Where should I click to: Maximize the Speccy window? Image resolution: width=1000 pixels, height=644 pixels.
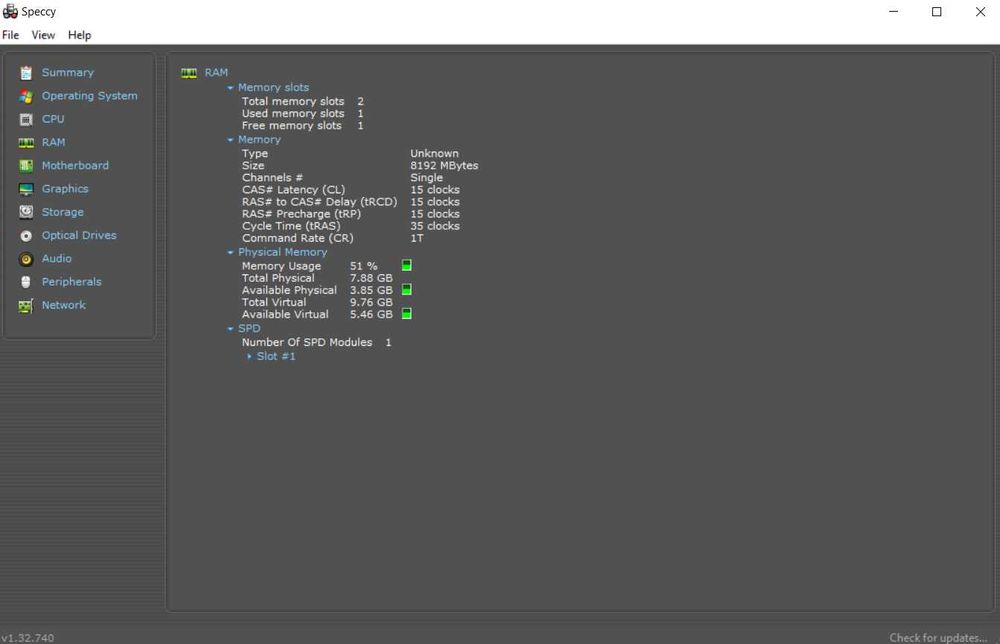pos(936,11)
